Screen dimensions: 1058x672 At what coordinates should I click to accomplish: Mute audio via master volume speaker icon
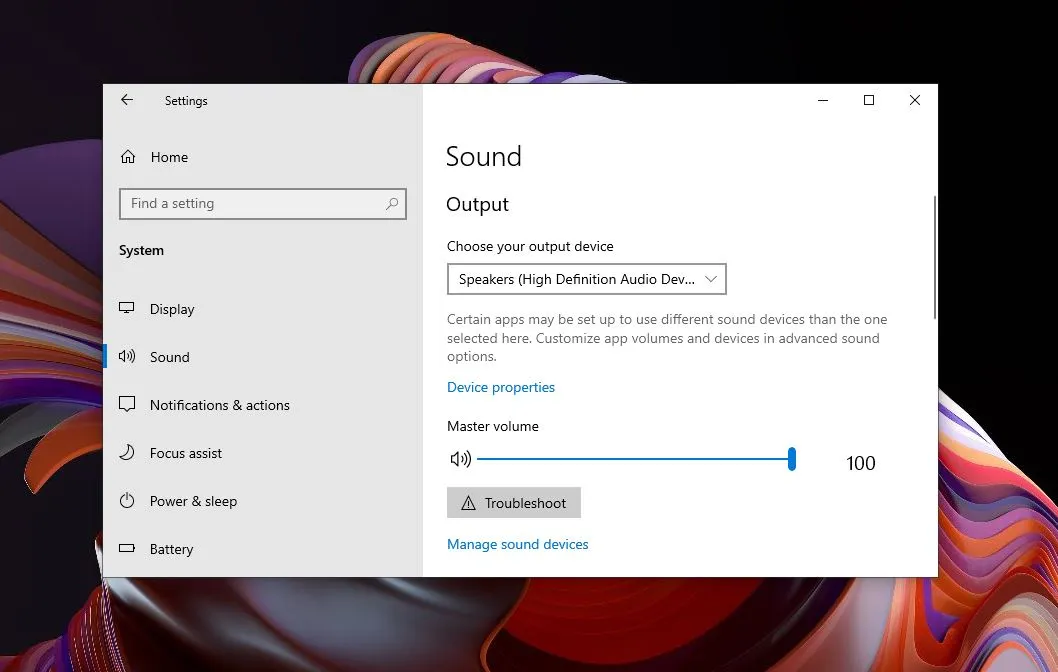(x=460, y=459)
